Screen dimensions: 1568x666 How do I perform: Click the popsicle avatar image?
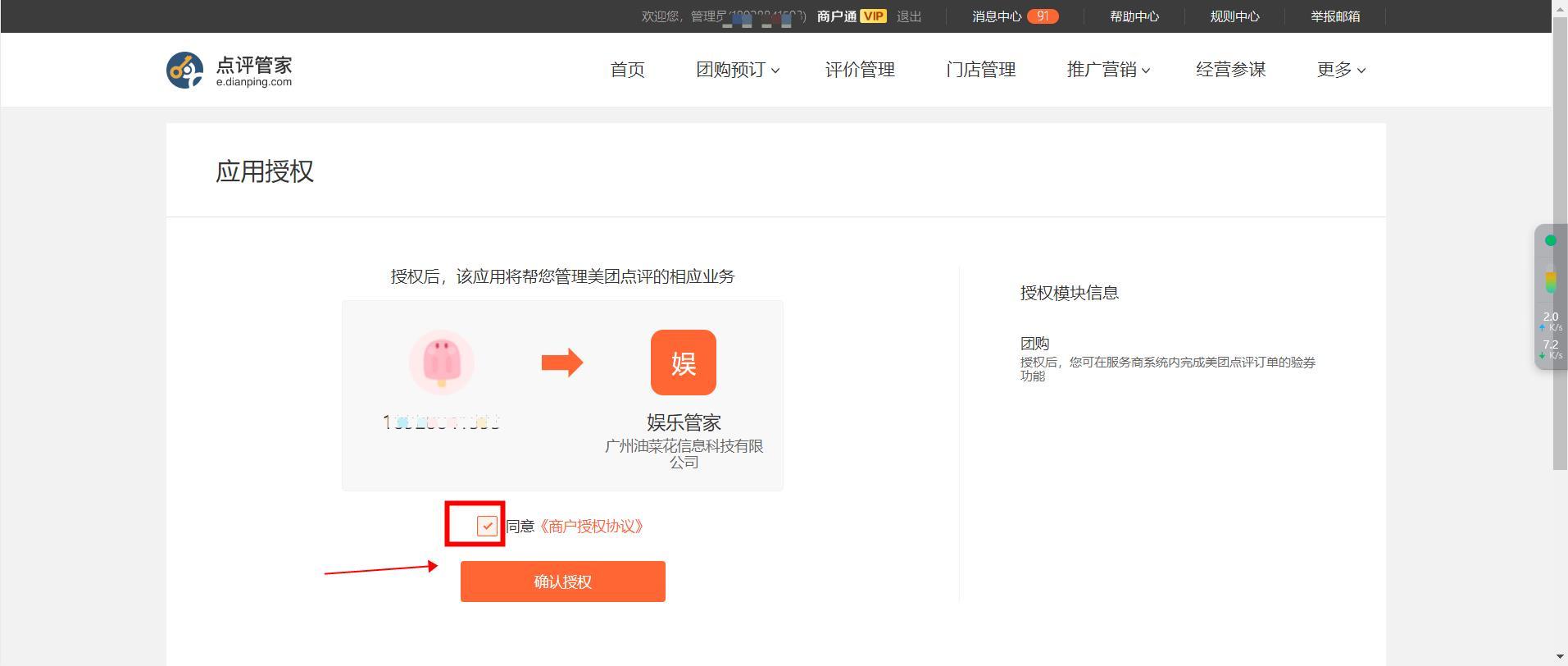point(442,363)
